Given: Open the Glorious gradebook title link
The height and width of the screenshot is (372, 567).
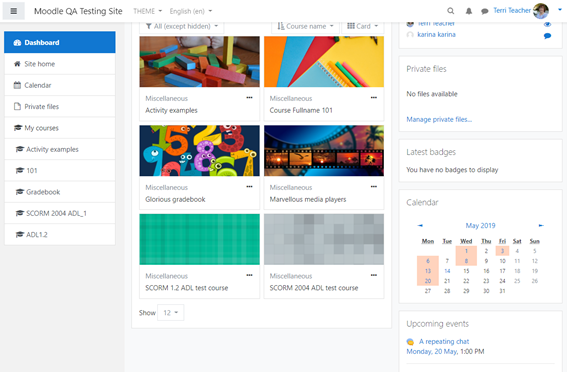Looking at the screenshot, I should (x=175, y=199).
